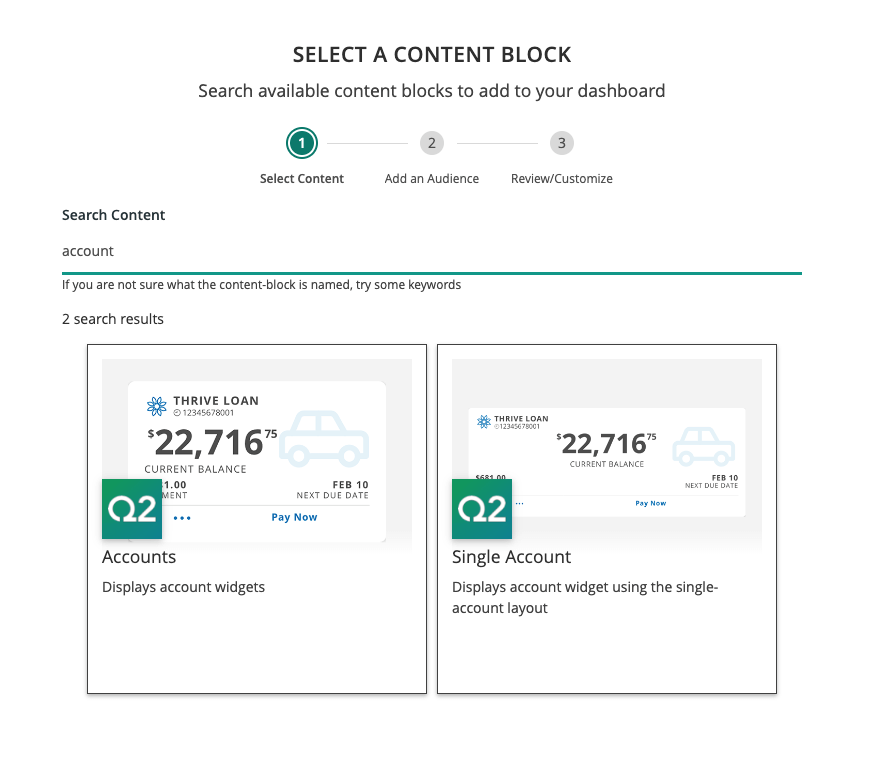869x768 pixels.
Task: Go to step 3 circle in the wizard
Action: click(561, 144)
